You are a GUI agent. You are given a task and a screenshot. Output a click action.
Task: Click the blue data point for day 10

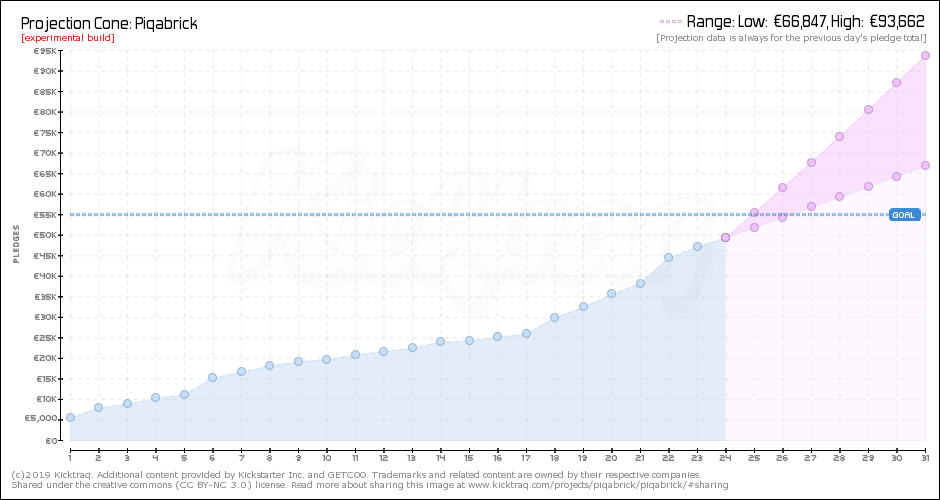point(327,360)
